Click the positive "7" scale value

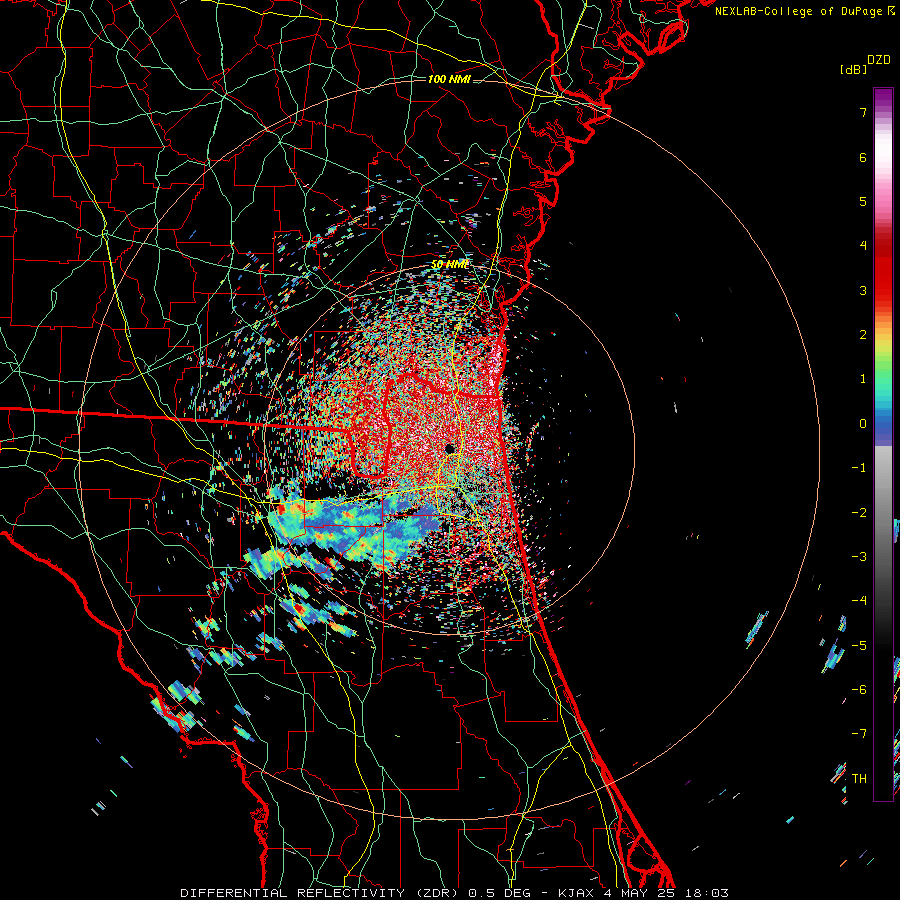[x=863, y=112]
